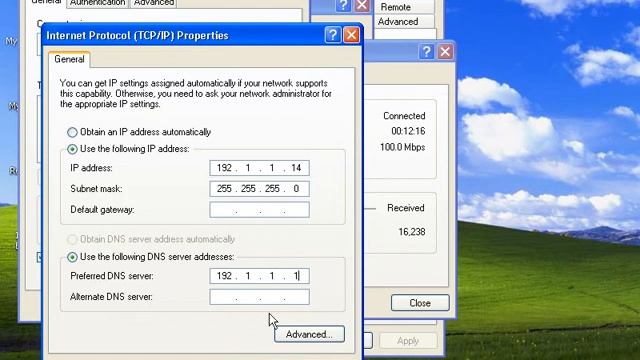Screen dimensions: 640x360
Task: Switch to the Authentication tab behind the dialog
Action: click(98, 3)
